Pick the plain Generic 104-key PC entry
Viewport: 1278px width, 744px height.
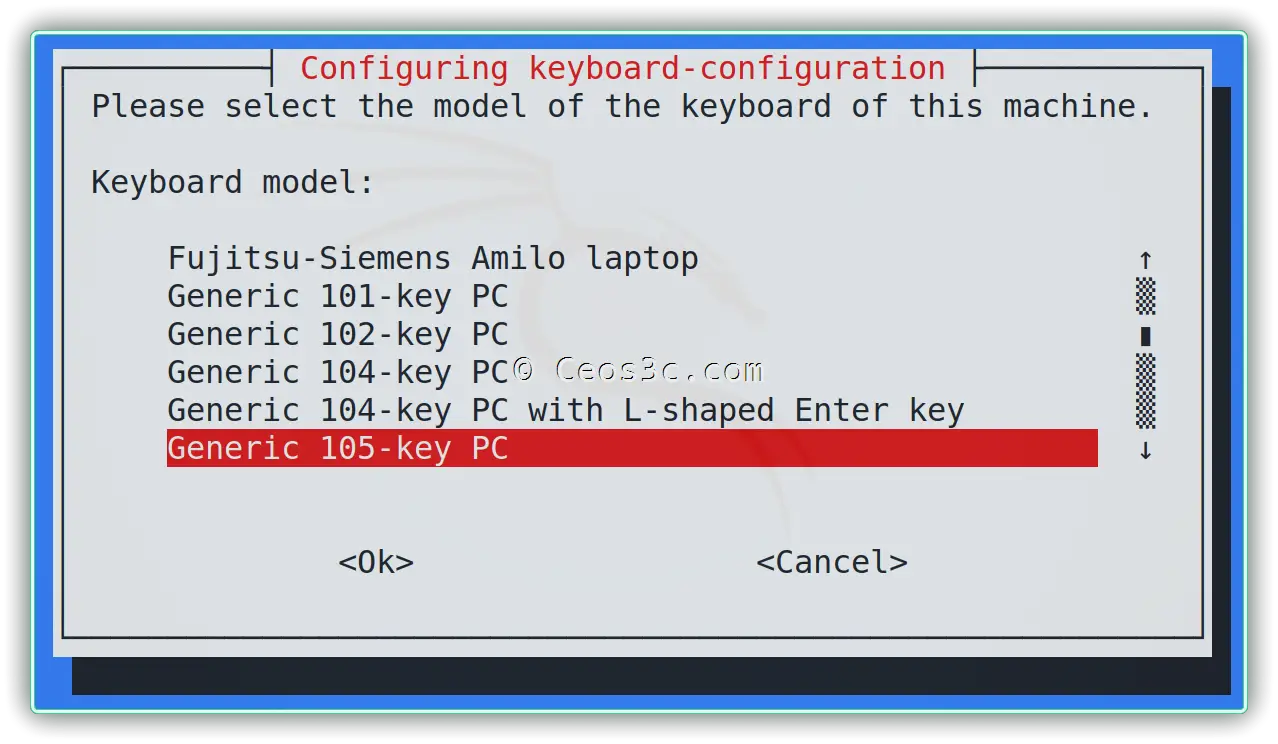338,373
